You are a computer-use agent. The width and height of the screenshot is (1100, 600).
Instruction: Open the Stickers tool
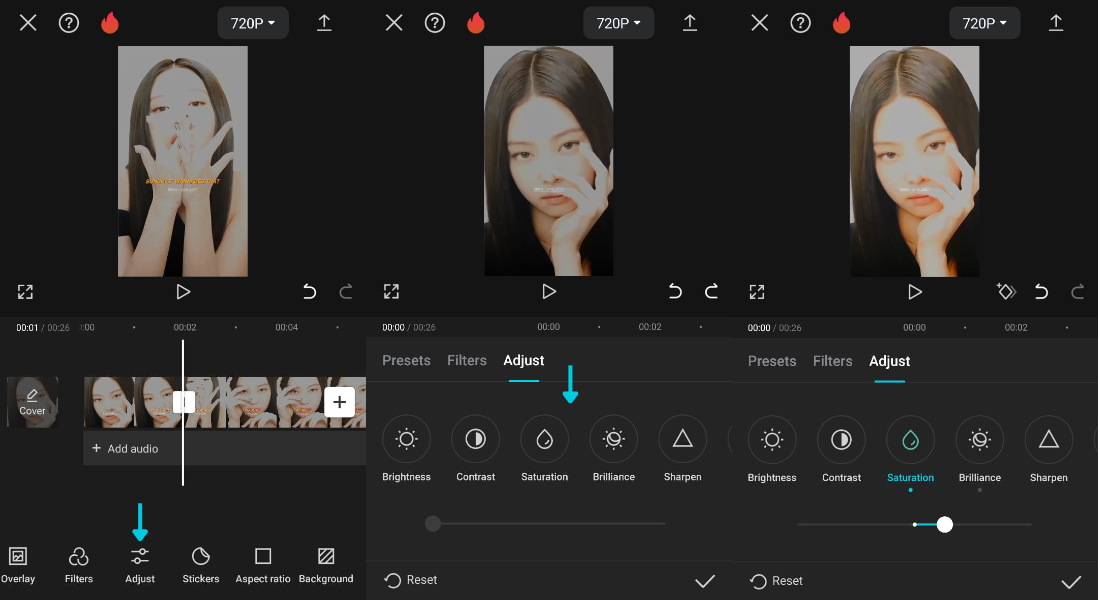pyautogui.click(x=201, y=566)
